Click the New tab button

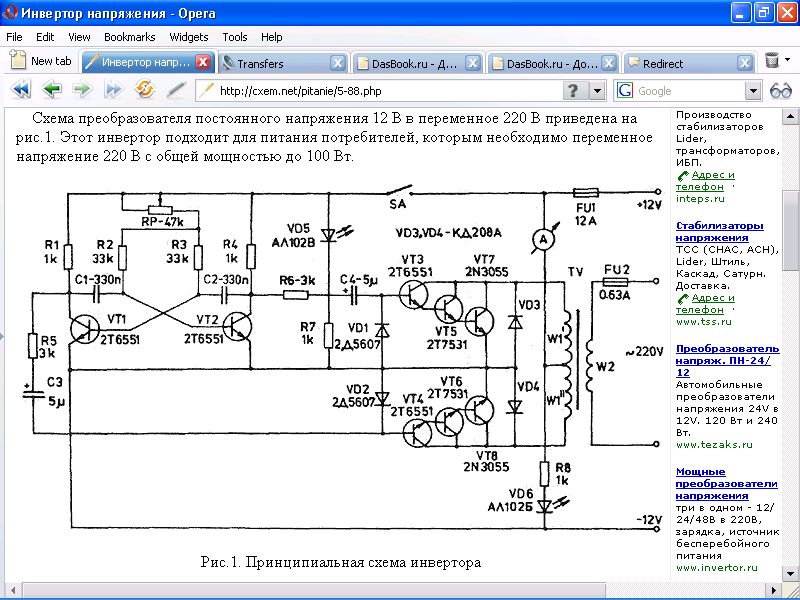tap(41, 62)
